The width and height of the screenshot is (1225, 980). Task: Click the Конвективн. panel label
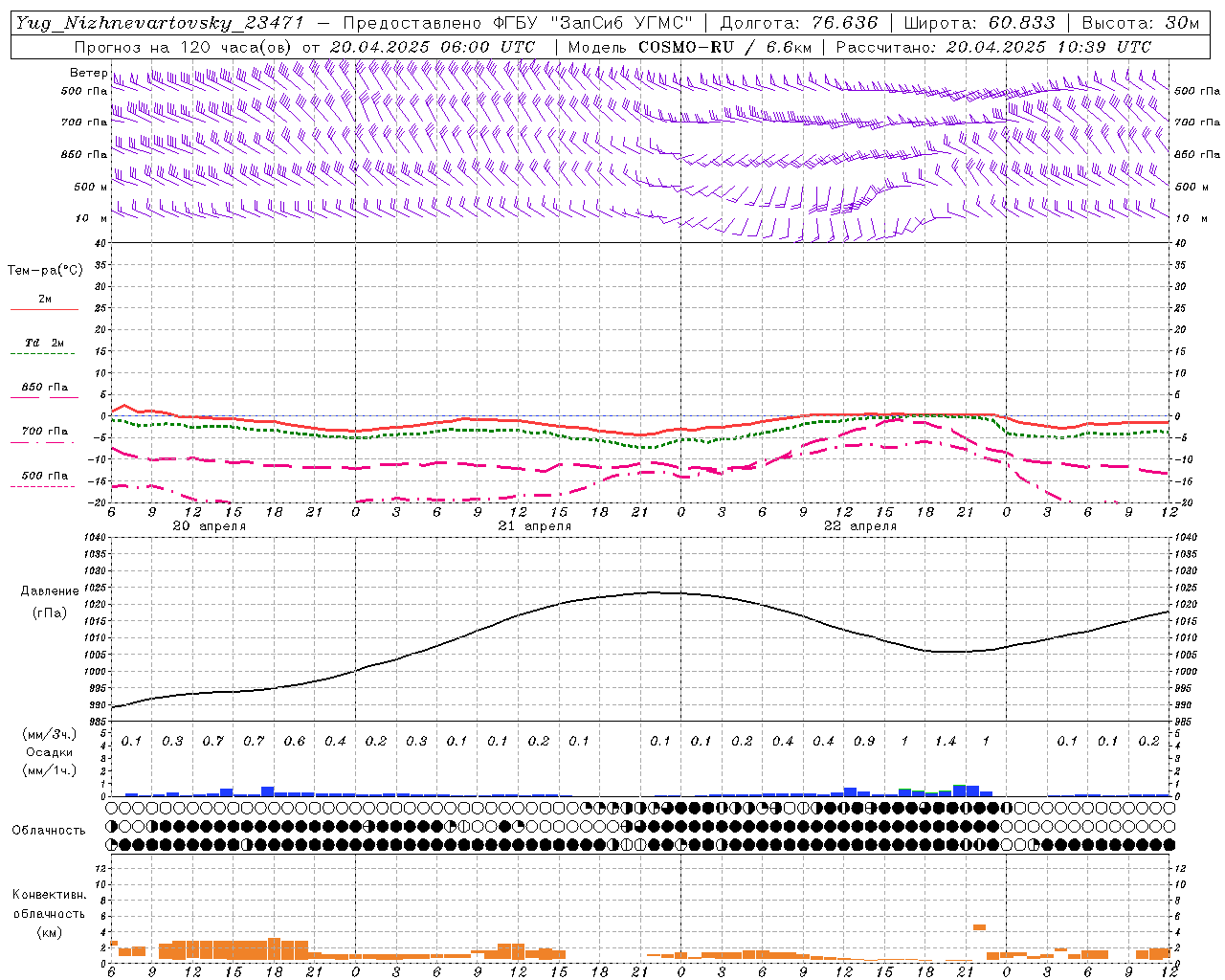(x=49, y=895)
